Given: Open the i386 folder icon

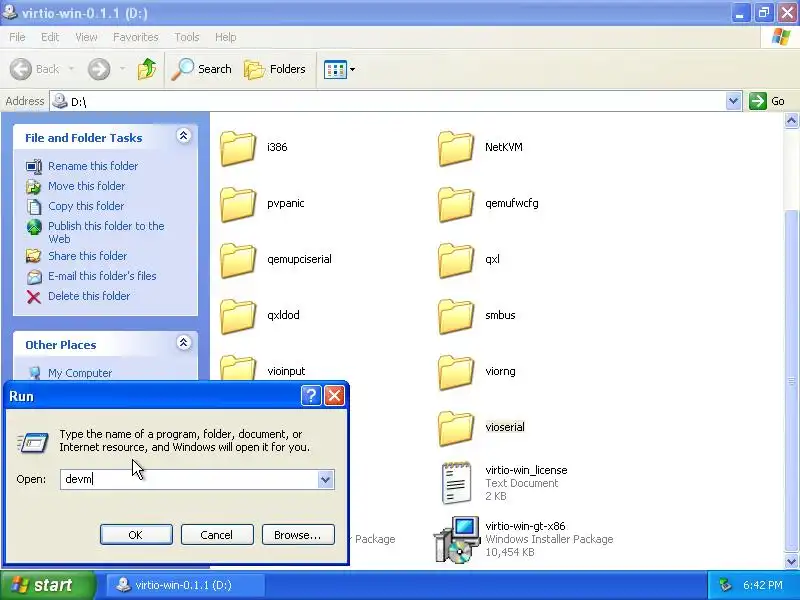Looking at the screenshot, I should pos(238,148).
